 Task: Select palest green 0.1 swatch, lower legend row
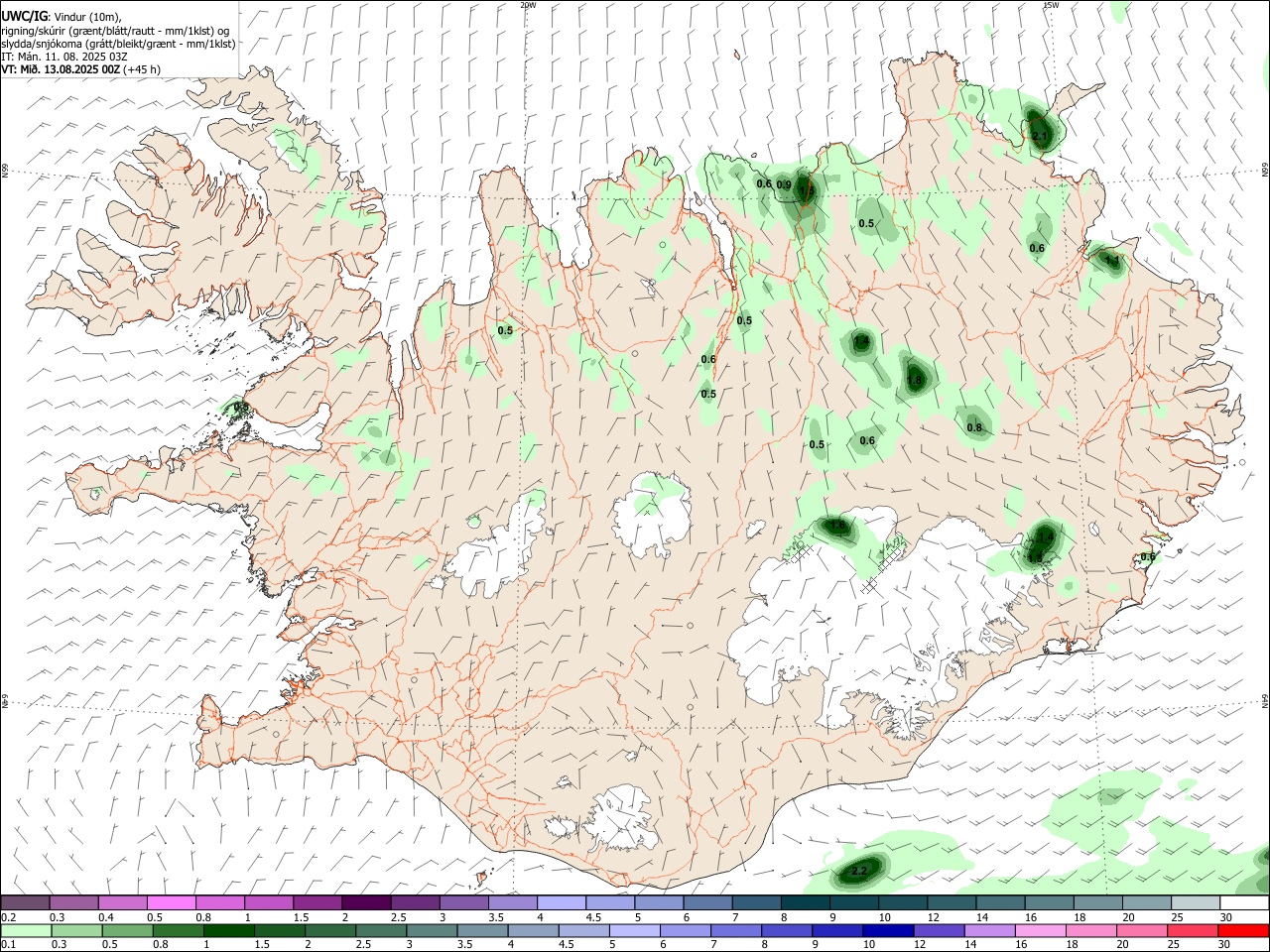pos(26,931)
